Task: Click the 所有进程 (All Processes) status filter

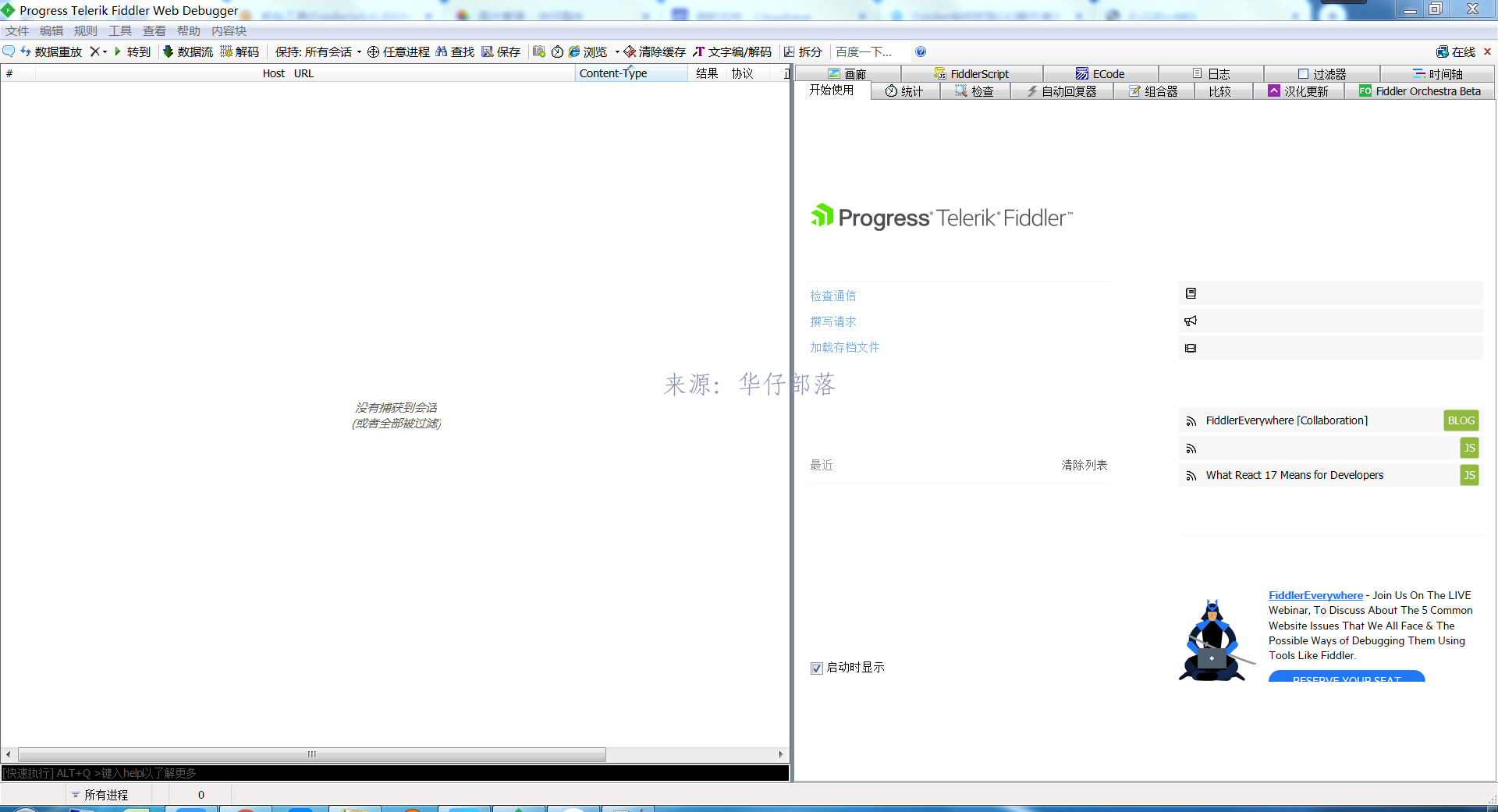Action: (x=100, y=795)
